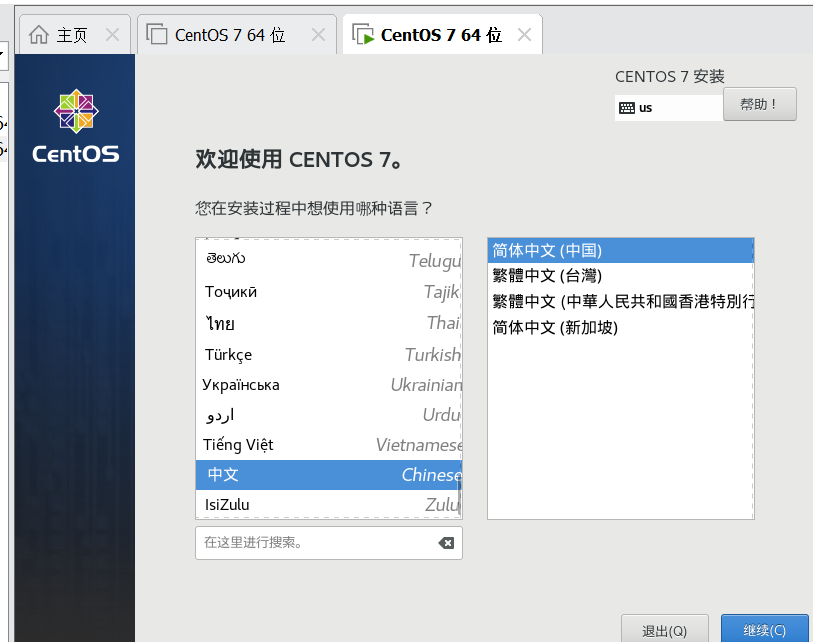Choose 繁體中文 (中華人民共和國香港特別行政區) locale
The width and height of the screenshot is (813, 642).
pos(621,301)
